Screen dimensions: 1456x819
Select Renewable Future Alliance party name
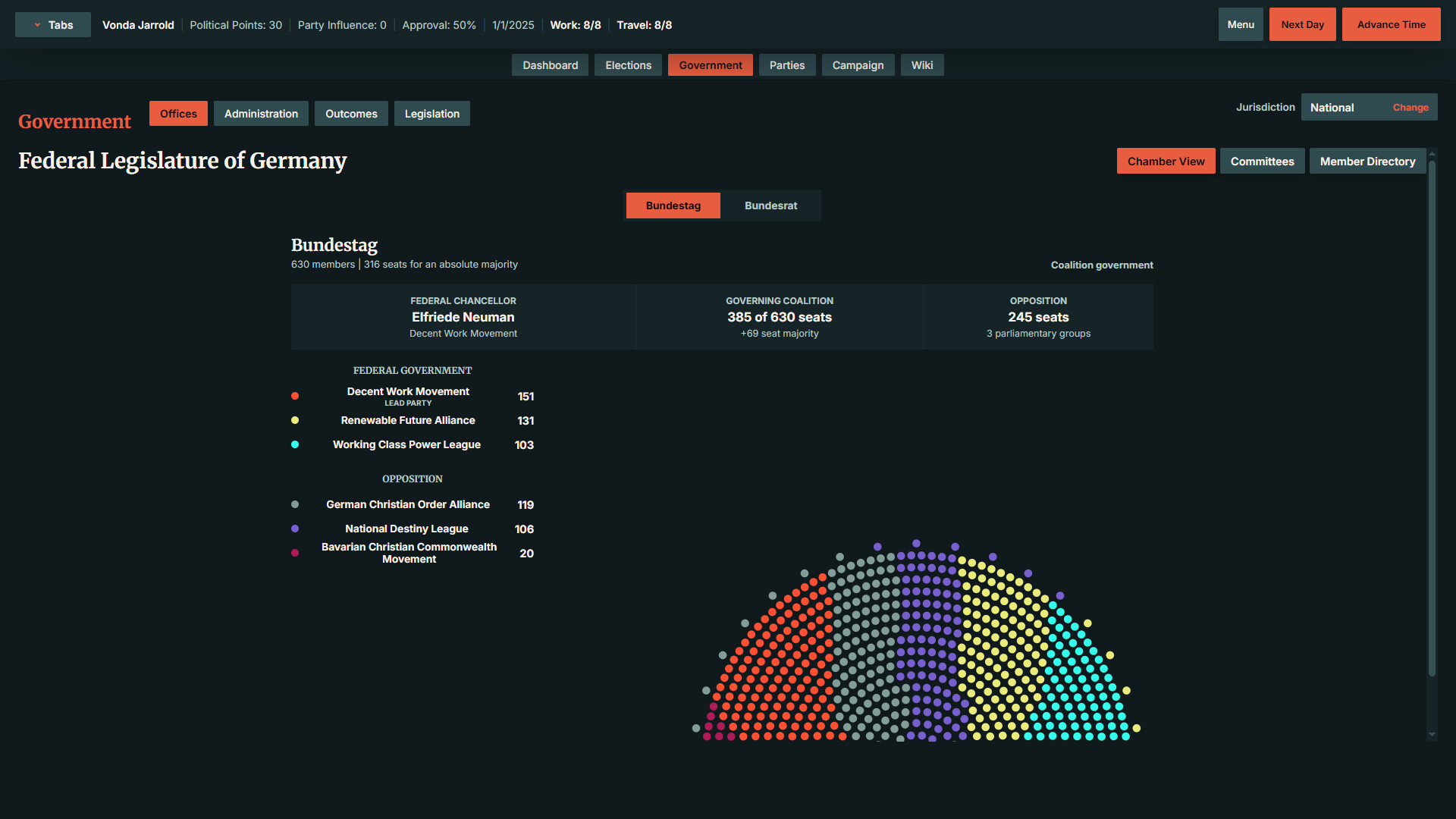pyautogui.click(x=408, y=420)
